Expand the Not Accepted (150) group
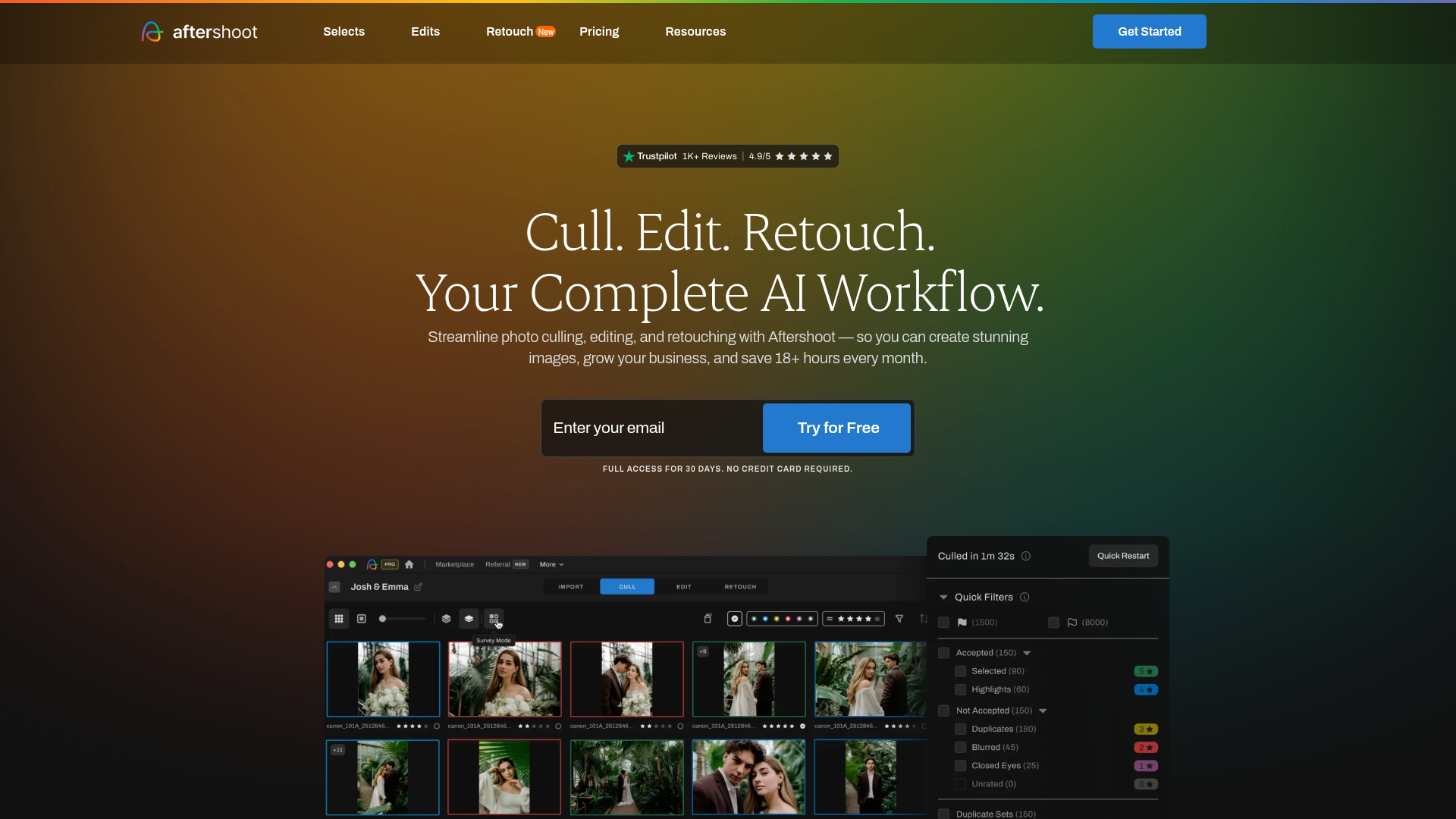 click(1043, 711)
